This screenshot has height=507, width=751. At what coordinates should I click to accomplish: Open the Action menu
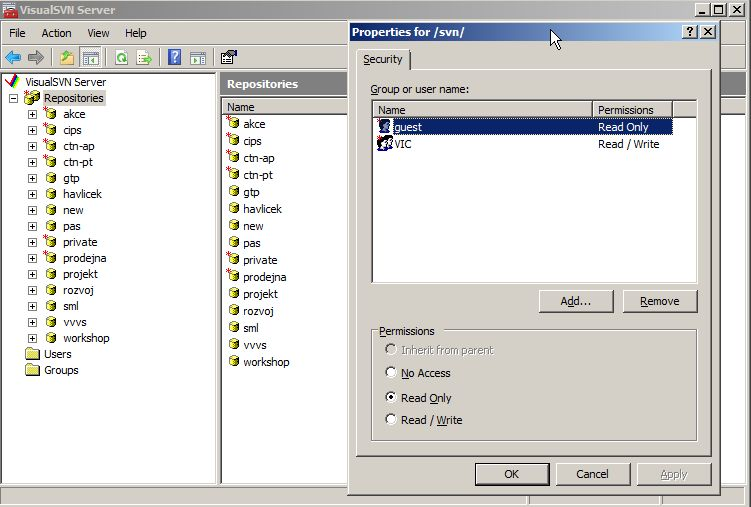pos(57,33)
